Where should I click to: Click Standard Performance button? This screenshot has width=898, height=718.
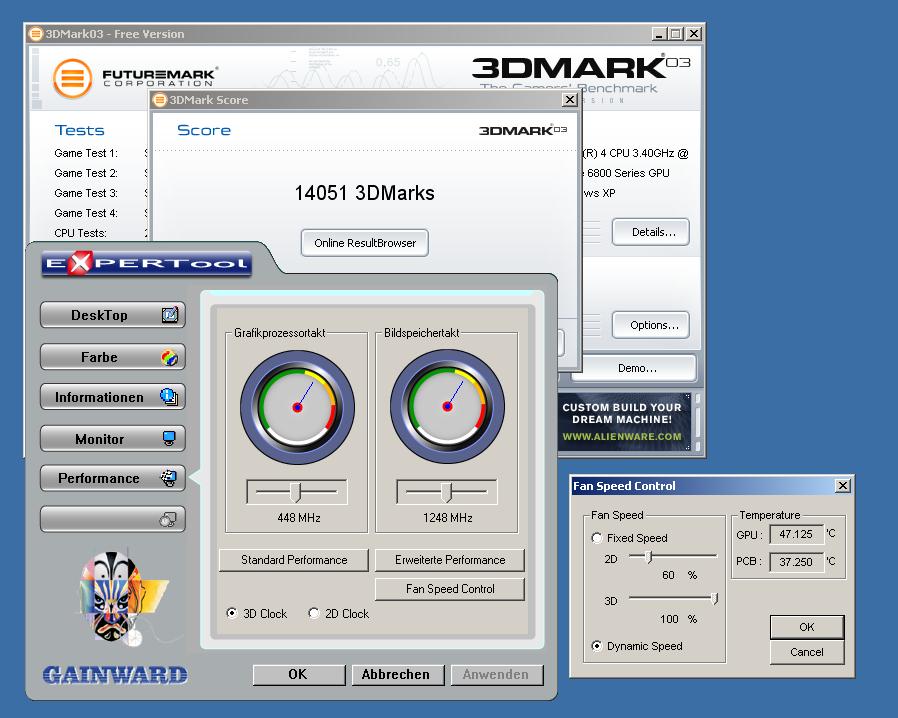294,560
